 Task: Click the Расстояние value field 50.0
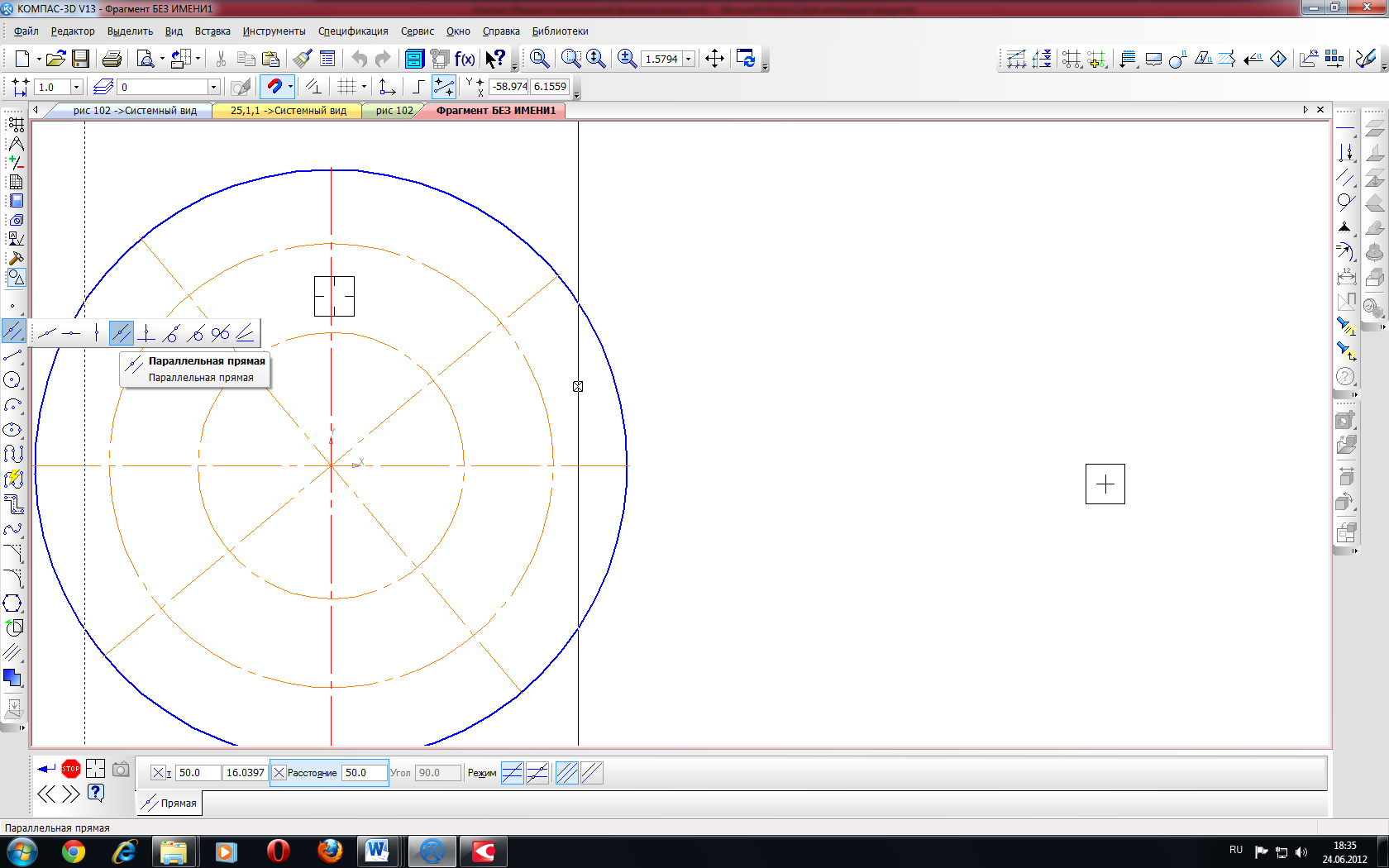[x=364, y=773]
